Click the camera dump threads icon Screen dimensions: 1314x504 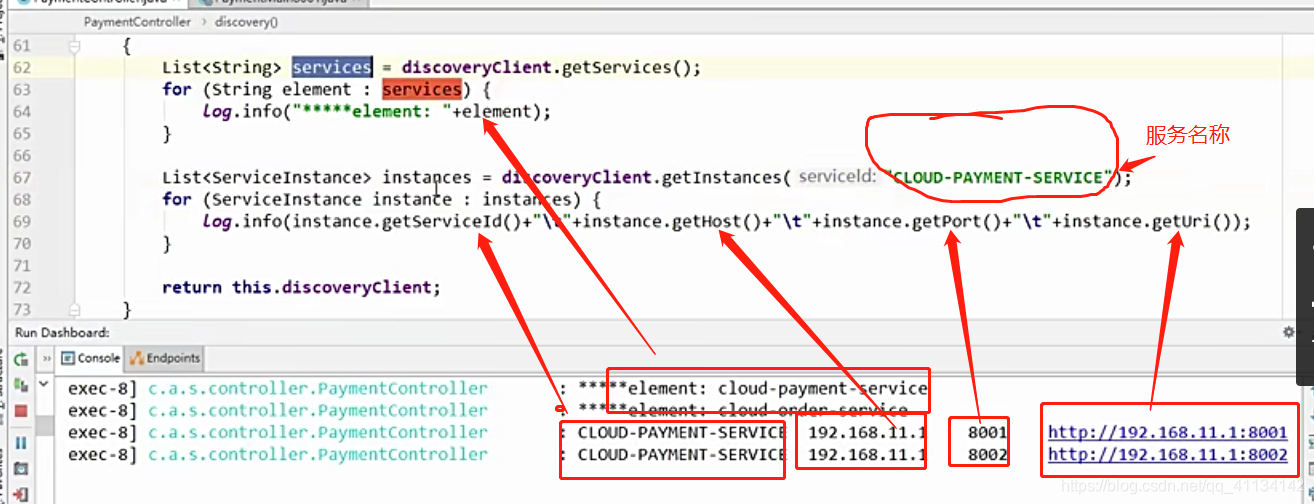20,468
